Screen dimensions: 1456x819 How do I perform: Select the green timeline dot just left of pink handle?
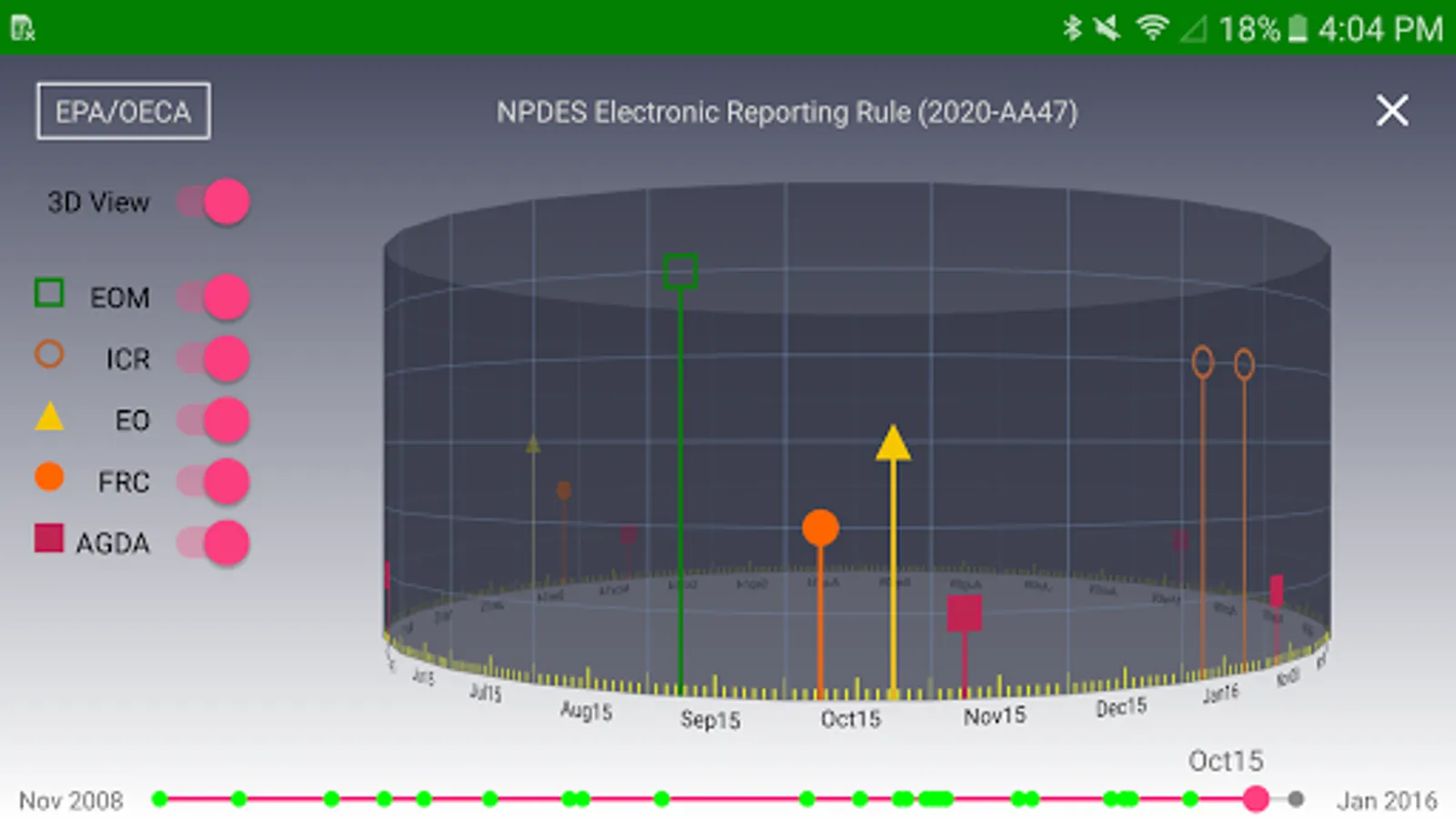click(x=1190, y=799)
